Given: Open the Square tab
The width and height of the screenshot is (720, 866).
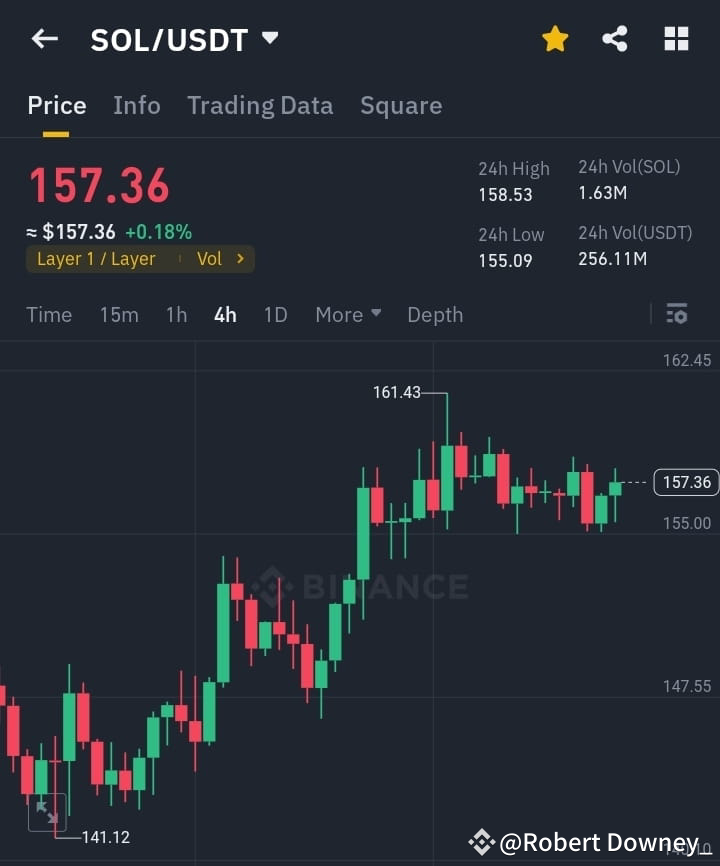Looking at the screenshot, I should [x=401, y=105].
